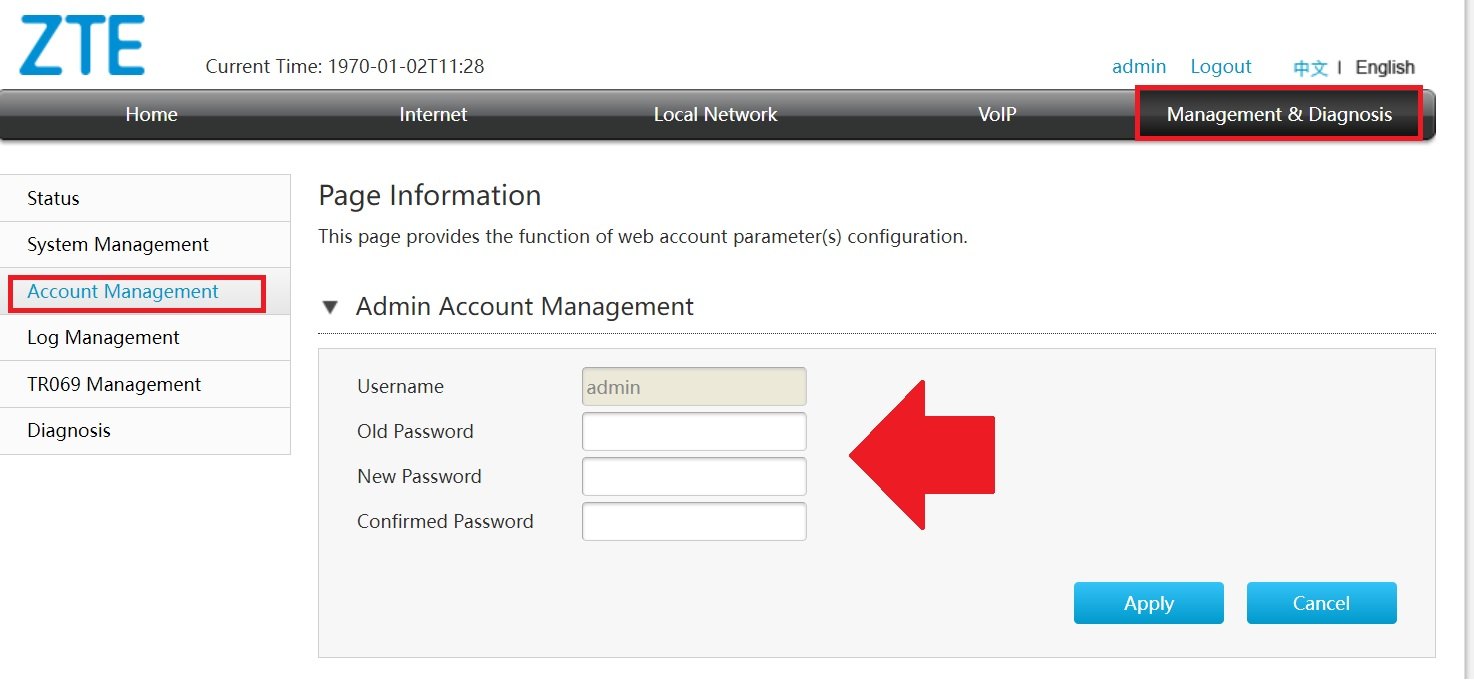This screenshot has height=689, width=1474.
Task: Open System Management in the sidebar
Action: [x=118, y=245]
